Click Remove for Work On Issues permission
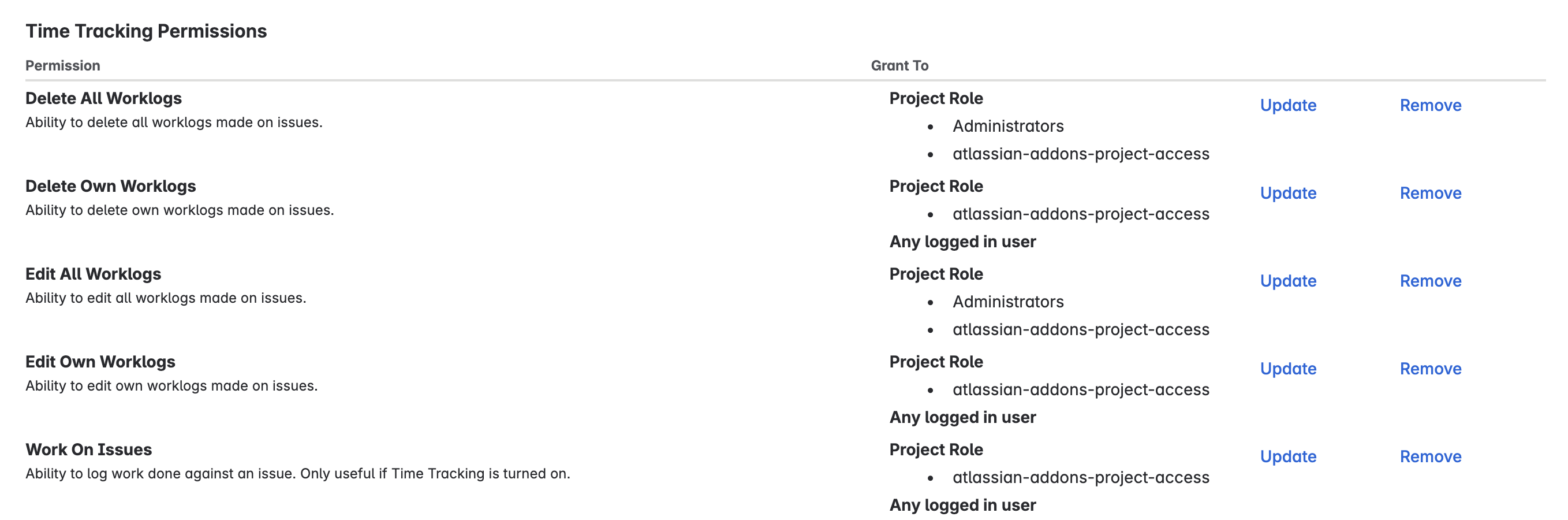1568x520 pixels. tap(1431, 456)
